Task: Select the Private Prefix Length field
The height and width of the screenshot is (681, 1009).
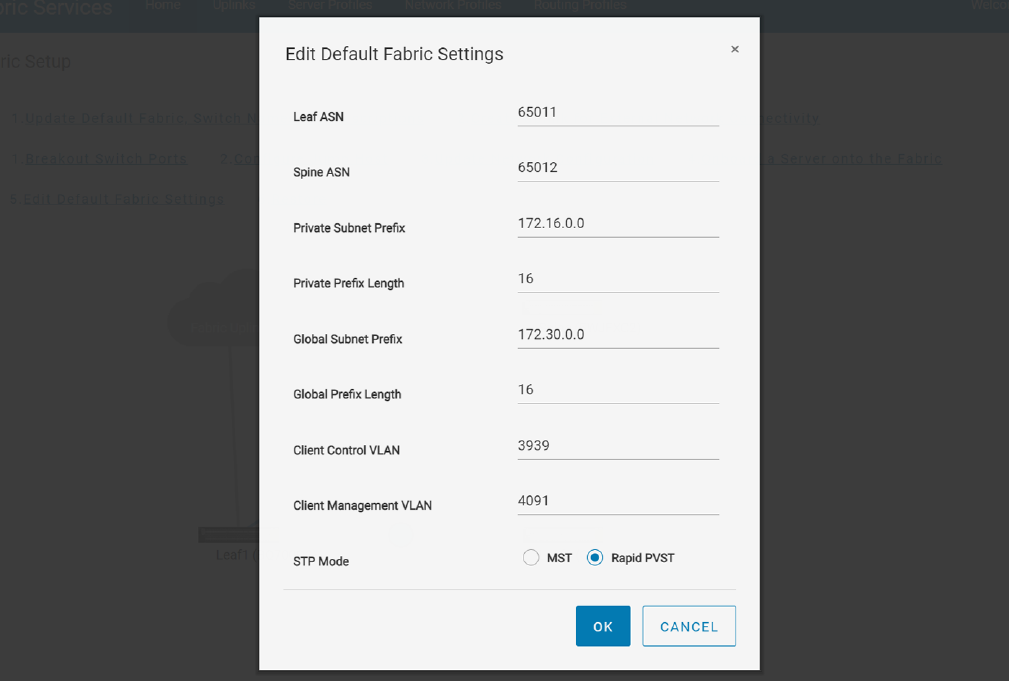Action: pyautogui.click(x=618, y=279)
